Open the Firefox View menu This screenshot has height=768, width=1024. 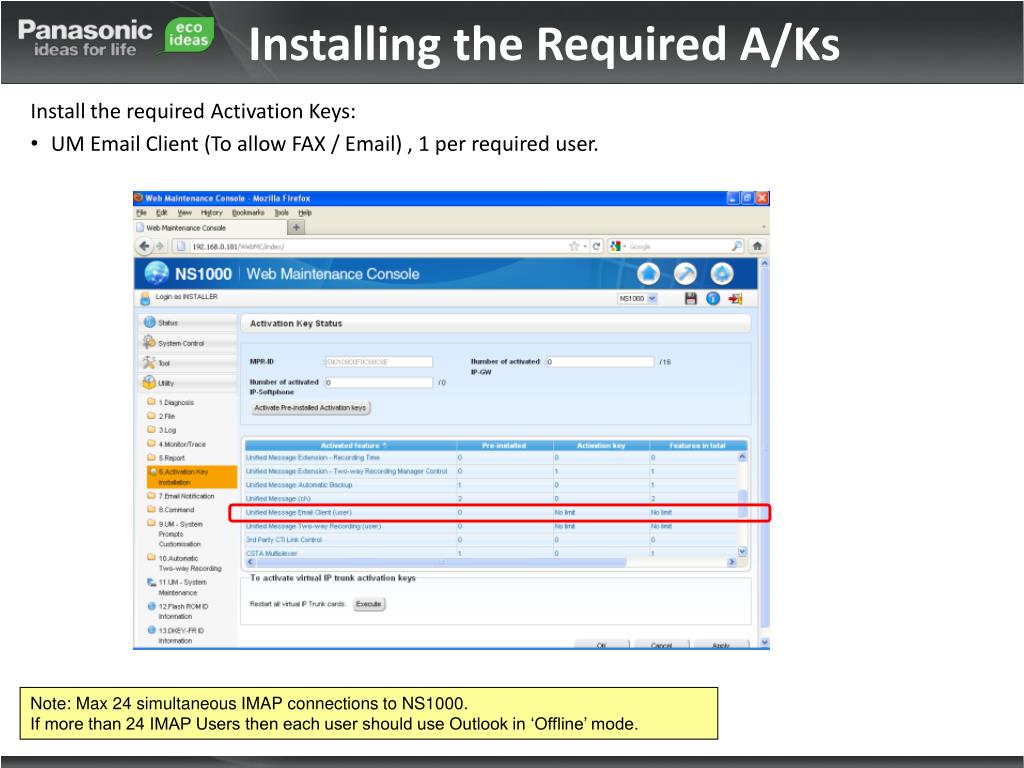click(x=185, y=212)
